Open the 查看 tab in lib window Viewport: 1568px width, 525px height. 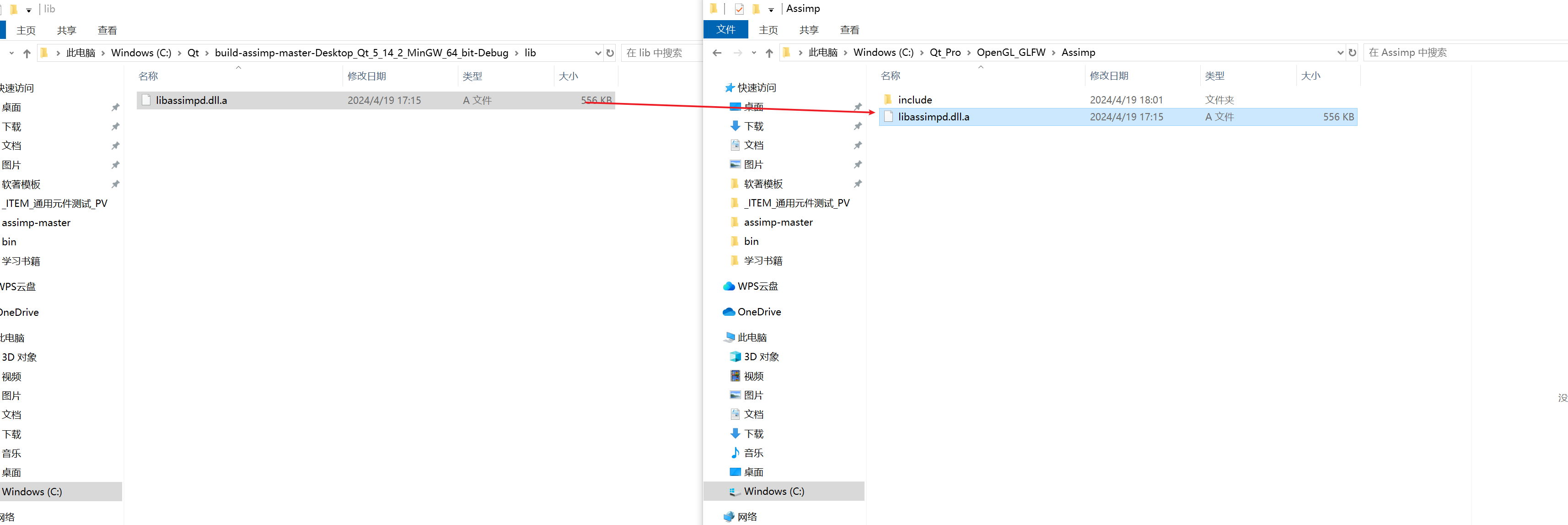click(107, 31)
